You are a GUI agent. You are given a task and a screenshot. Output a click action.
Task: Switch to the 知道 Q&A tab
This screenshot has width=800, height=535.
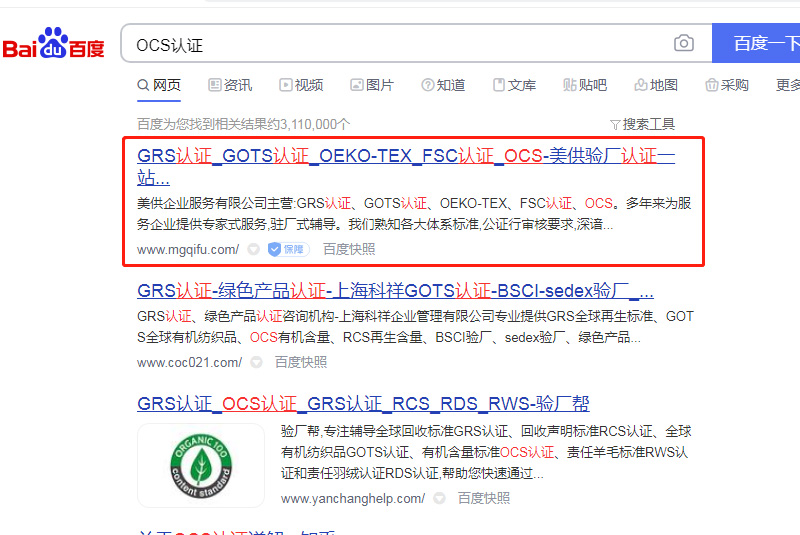pyautogui.click(x=443, y=85)
